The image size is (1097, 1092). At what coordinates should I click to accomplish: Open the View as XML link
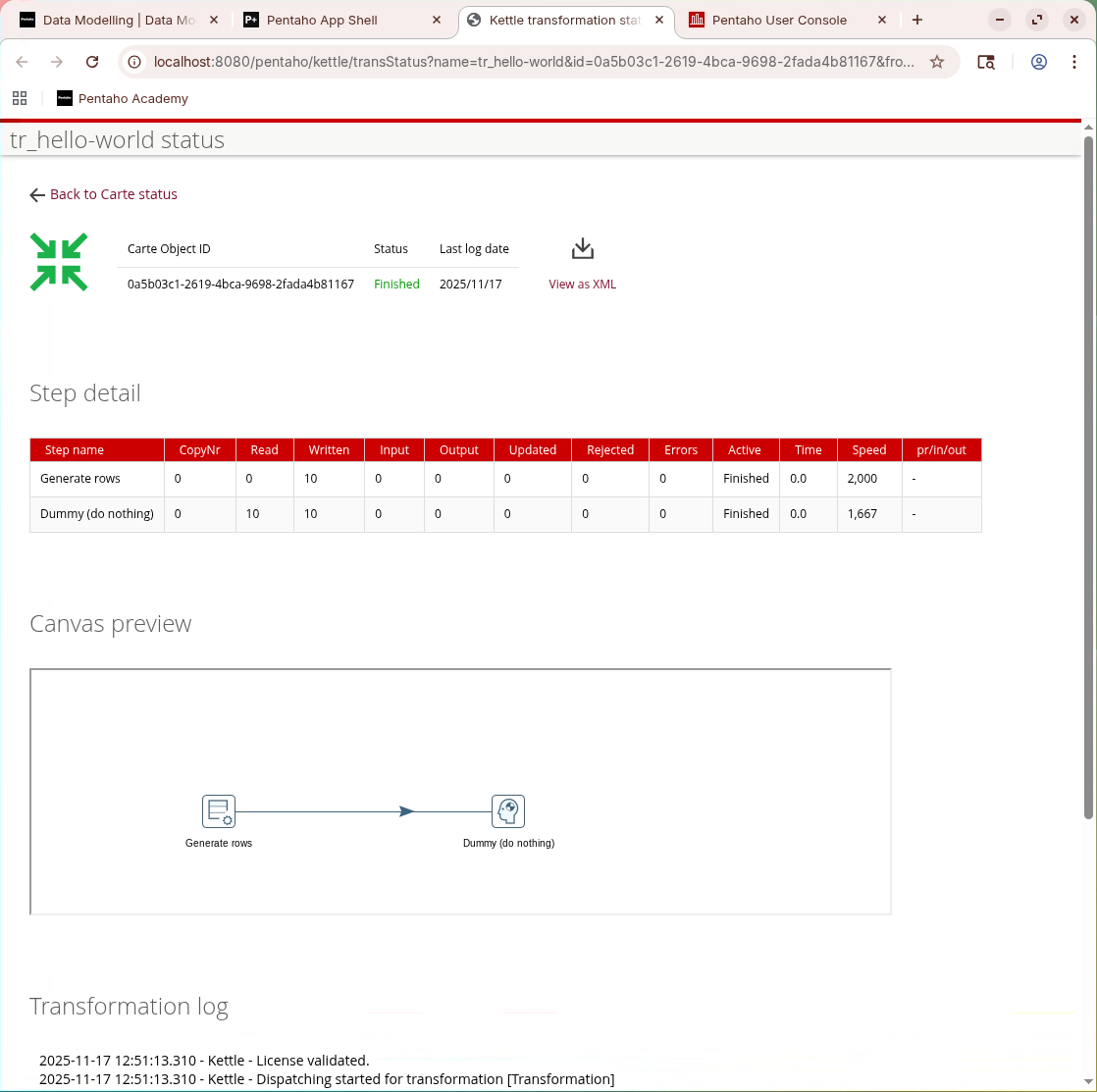click(582, 285)
